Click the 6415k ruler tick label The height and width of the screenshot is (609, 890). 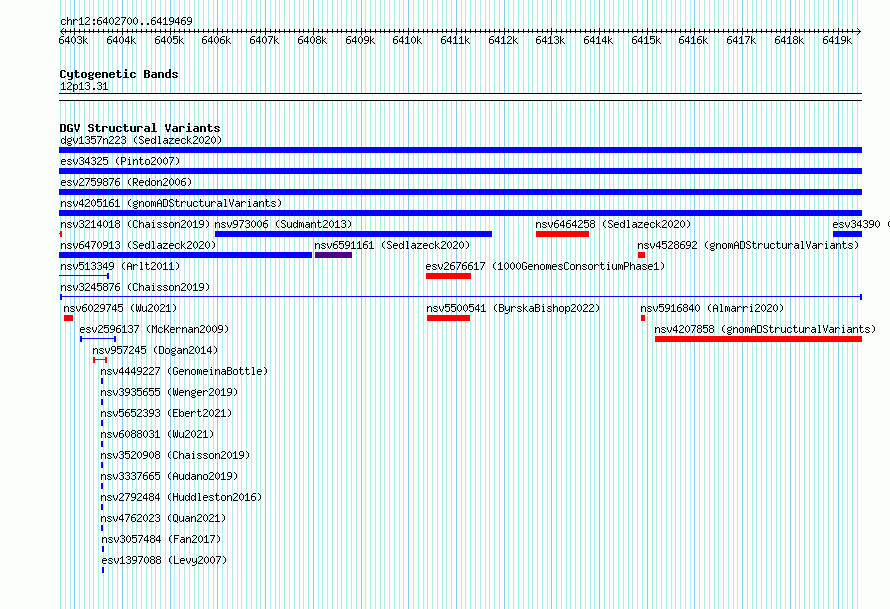(x=646, y=40)
